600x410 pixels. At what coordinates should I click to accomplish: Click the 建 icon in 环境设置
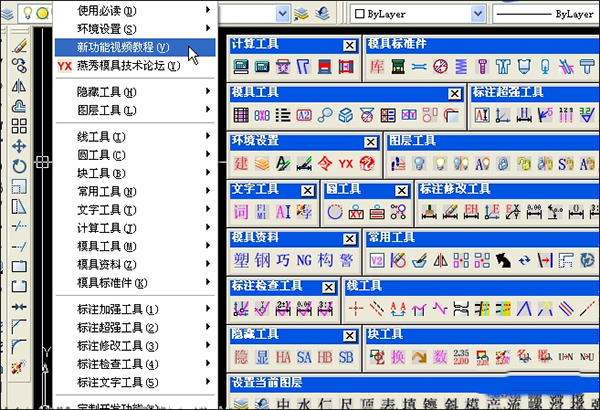[x=241, y=164]
